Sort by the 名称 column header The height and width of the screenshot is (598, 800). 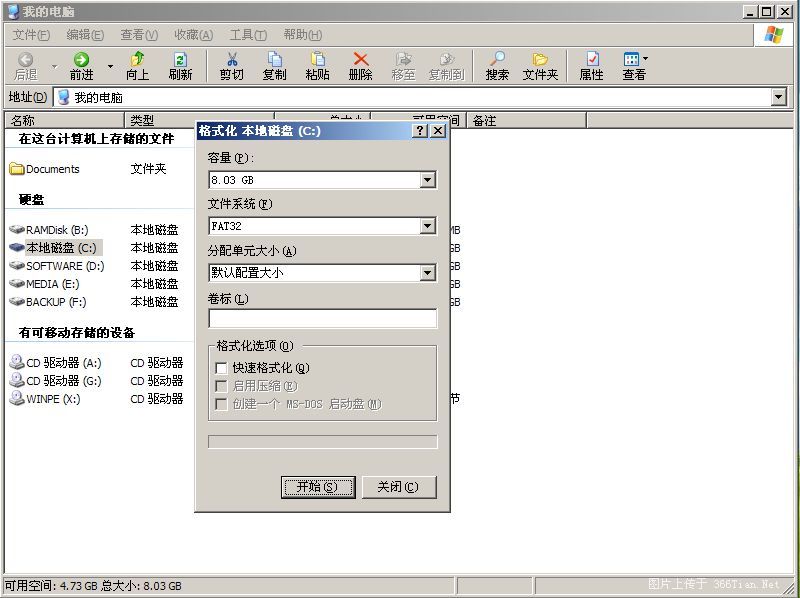pyautogui.click(x=64, y=120)
